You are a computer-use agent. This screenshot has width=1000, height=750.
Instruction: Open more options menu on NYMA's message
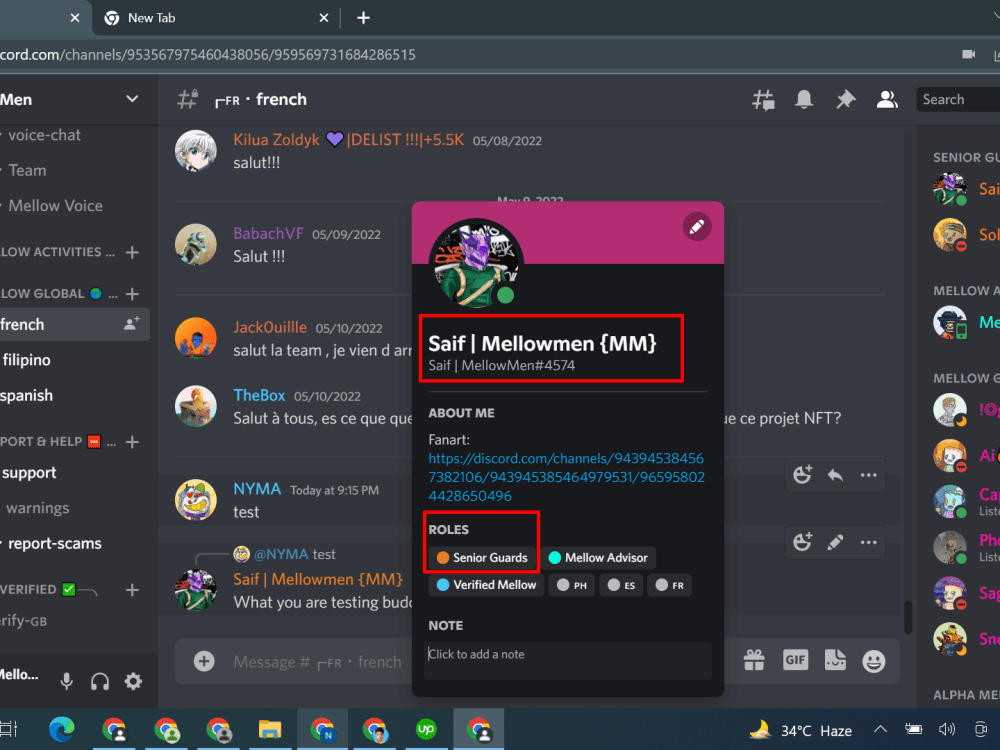point(866,475)
